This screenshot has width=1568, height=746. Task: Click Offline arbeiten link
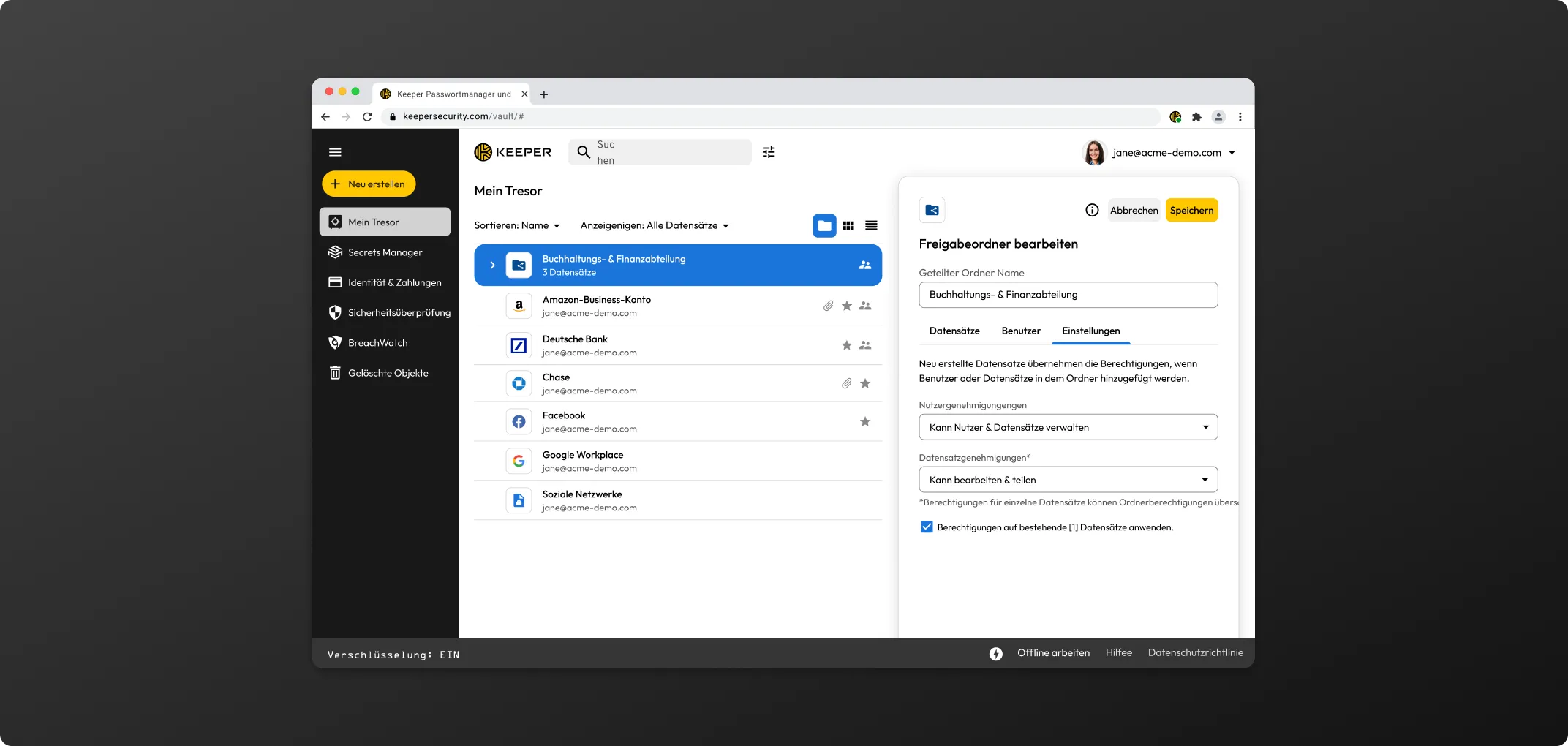pyautogui.click(x=1053, y=652)
